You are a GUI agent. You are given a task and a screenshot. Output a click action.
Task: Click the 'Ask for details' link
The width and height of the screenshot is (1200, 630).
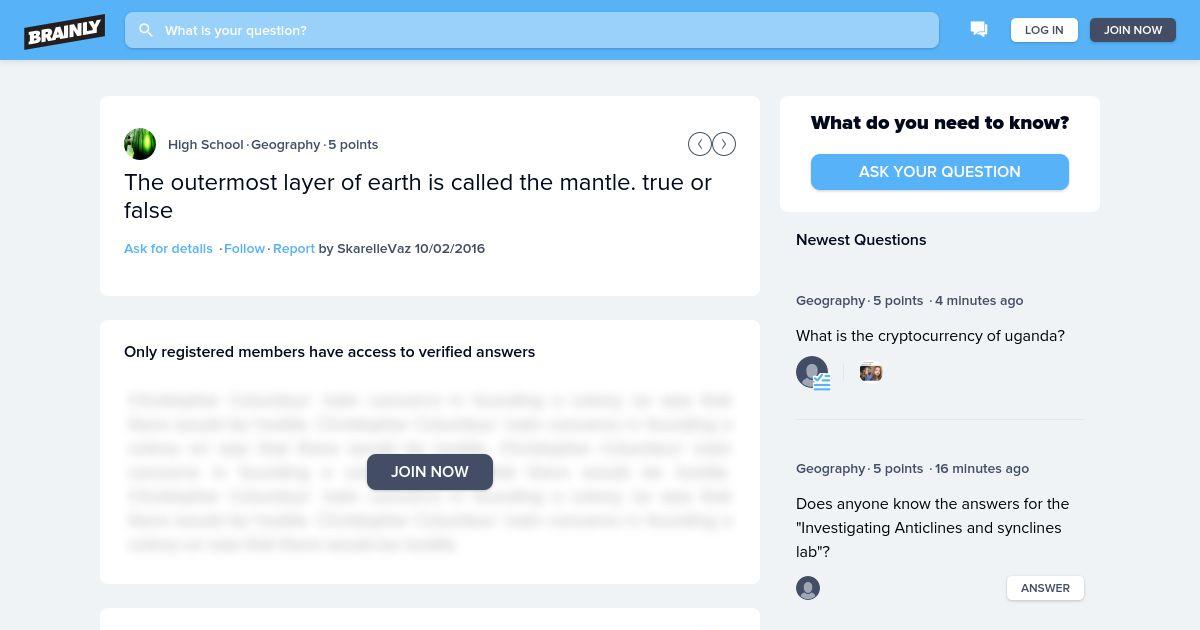(168, 248)
